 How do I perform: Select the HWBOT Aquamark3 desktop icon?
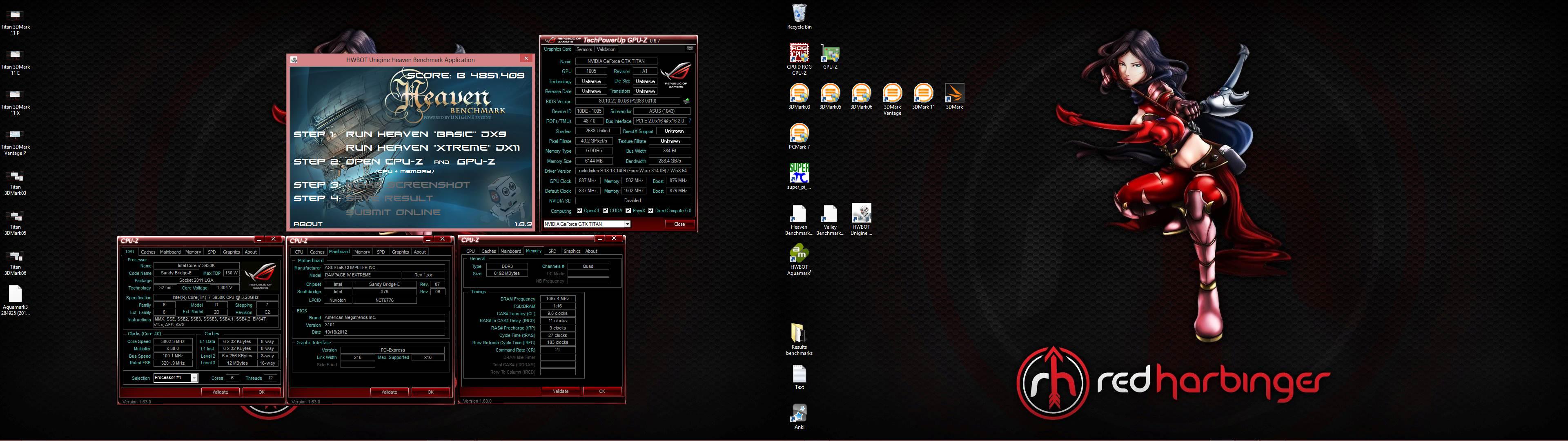799,260
